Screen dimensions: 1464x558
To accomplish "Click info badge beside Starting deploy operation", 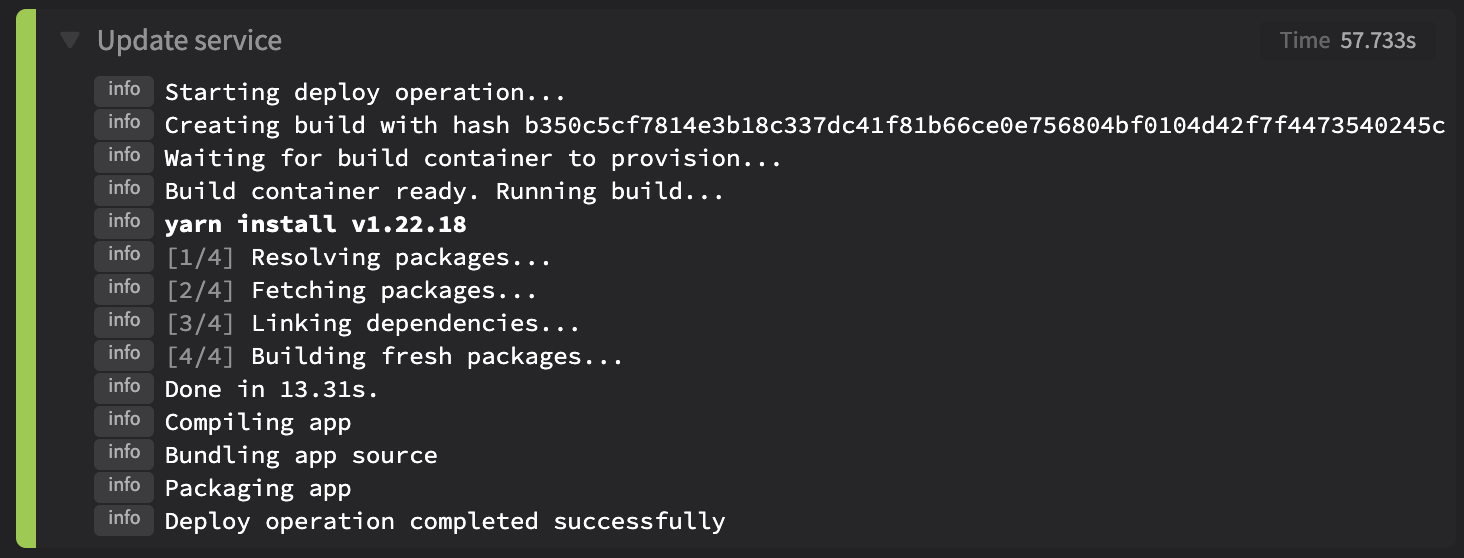I will coord(124,91).
